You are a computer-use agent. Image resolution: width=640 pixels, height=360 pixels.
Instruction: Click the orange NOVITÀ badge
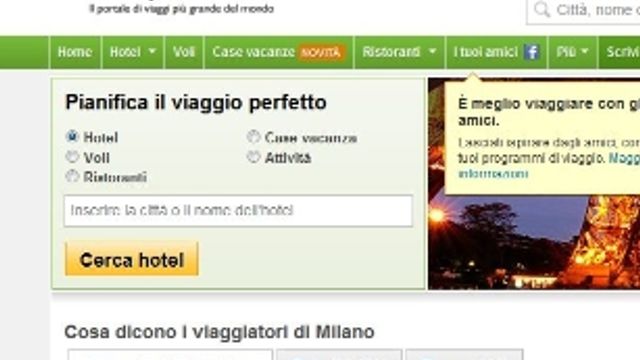320,52
